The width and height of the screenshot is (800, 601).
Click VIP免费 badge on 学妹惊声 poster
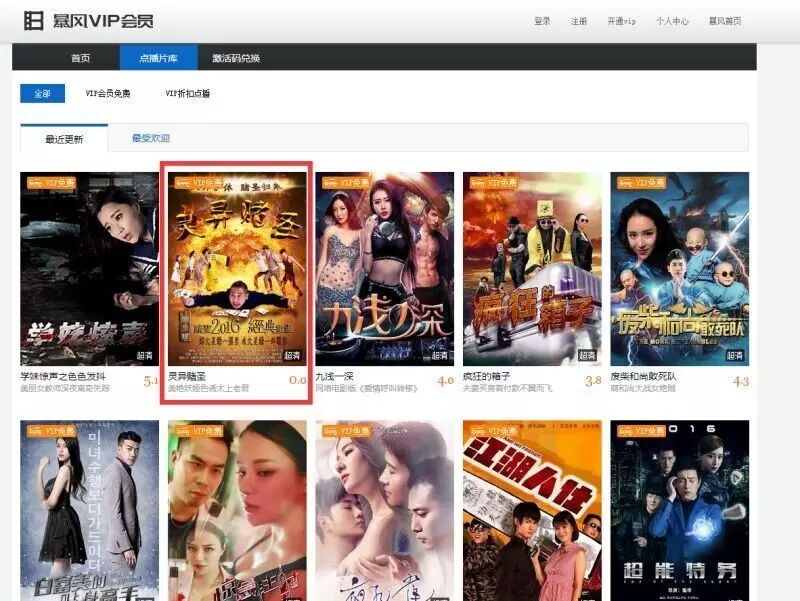pos(52,183)
